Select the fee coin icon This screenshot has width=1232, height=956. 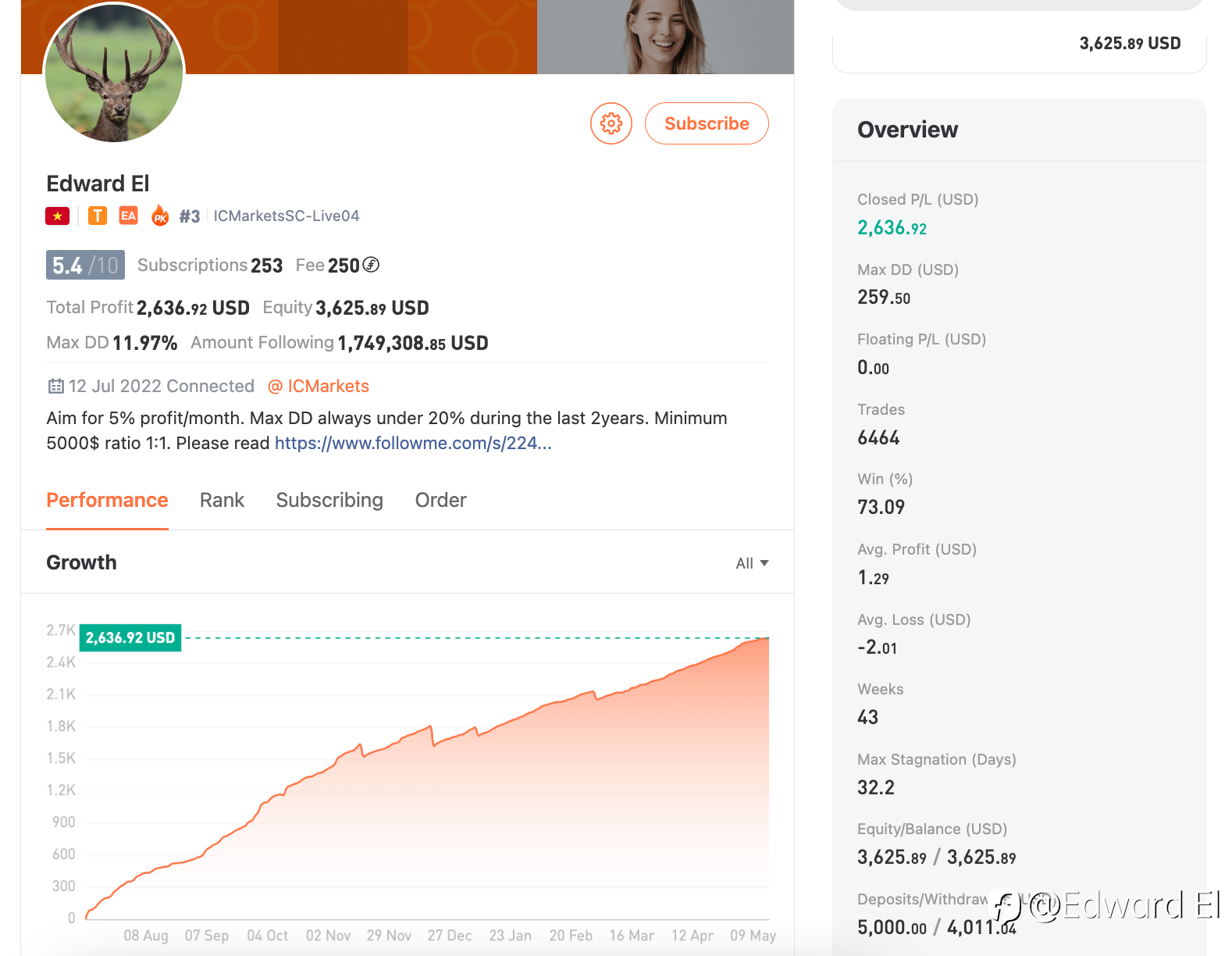click(372, 265)
